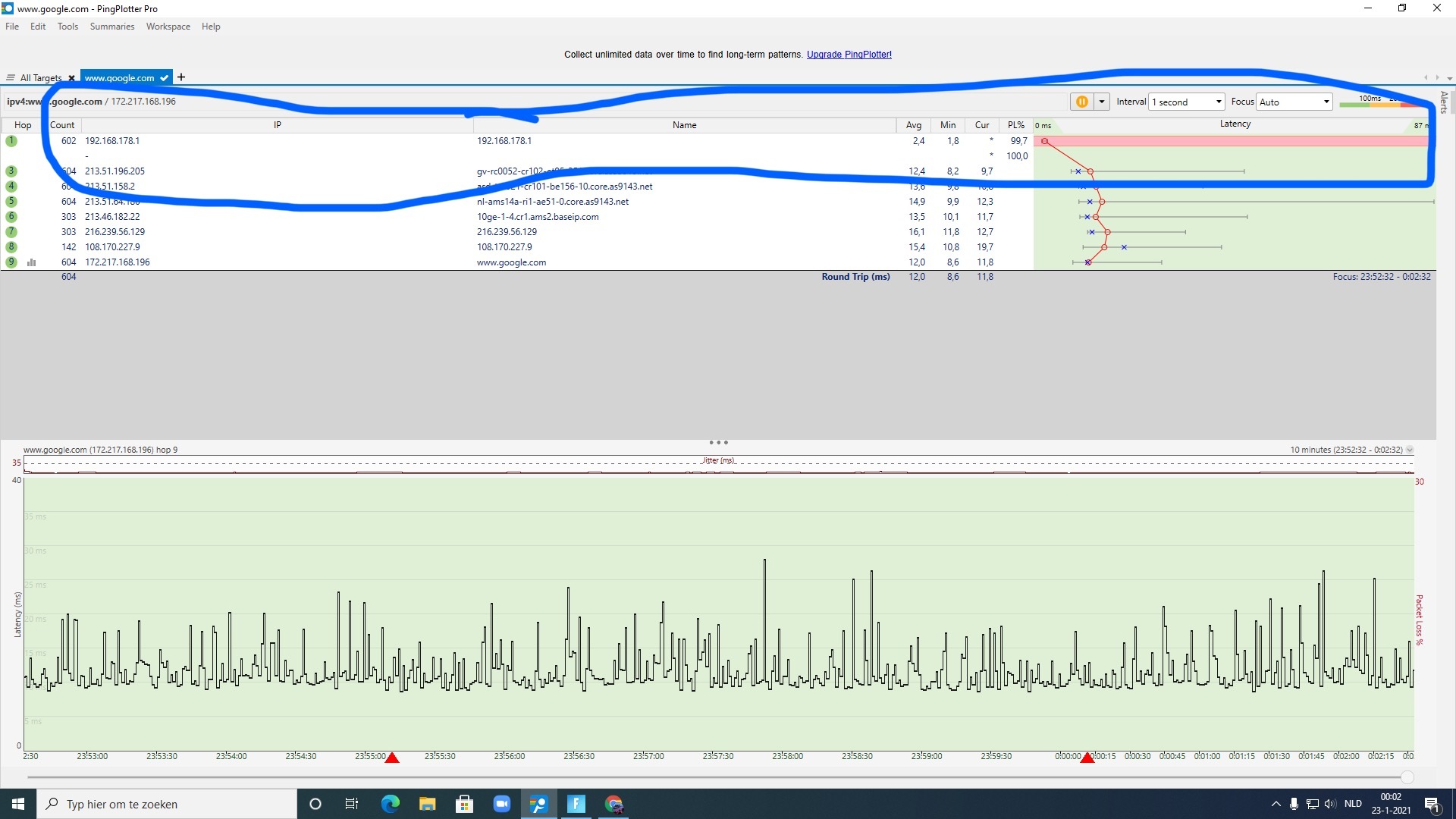The width and height of the screenshot is (1456, 819).
Task: Pause the trace with the orange button
Action: click(x=1081, y=102)
